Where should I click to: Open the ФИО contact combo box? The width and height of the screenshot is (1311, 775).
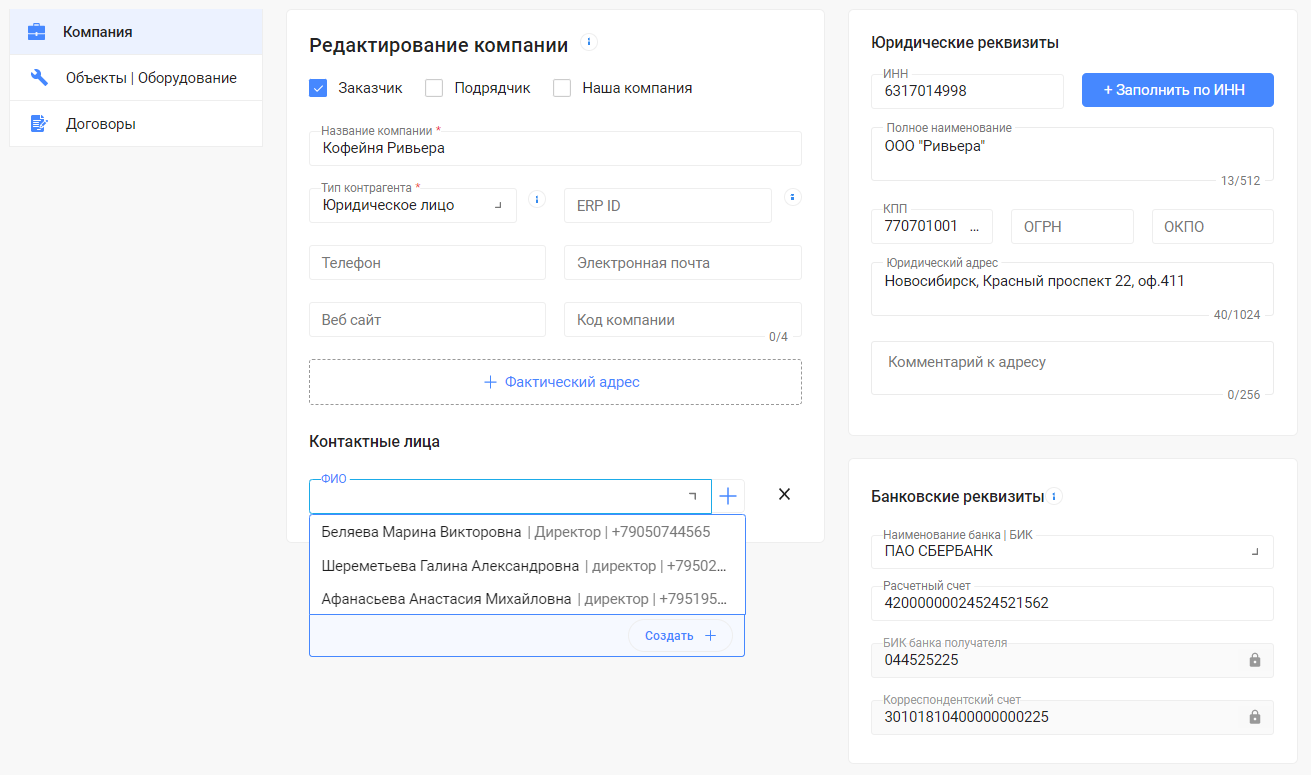coord(510,496)
